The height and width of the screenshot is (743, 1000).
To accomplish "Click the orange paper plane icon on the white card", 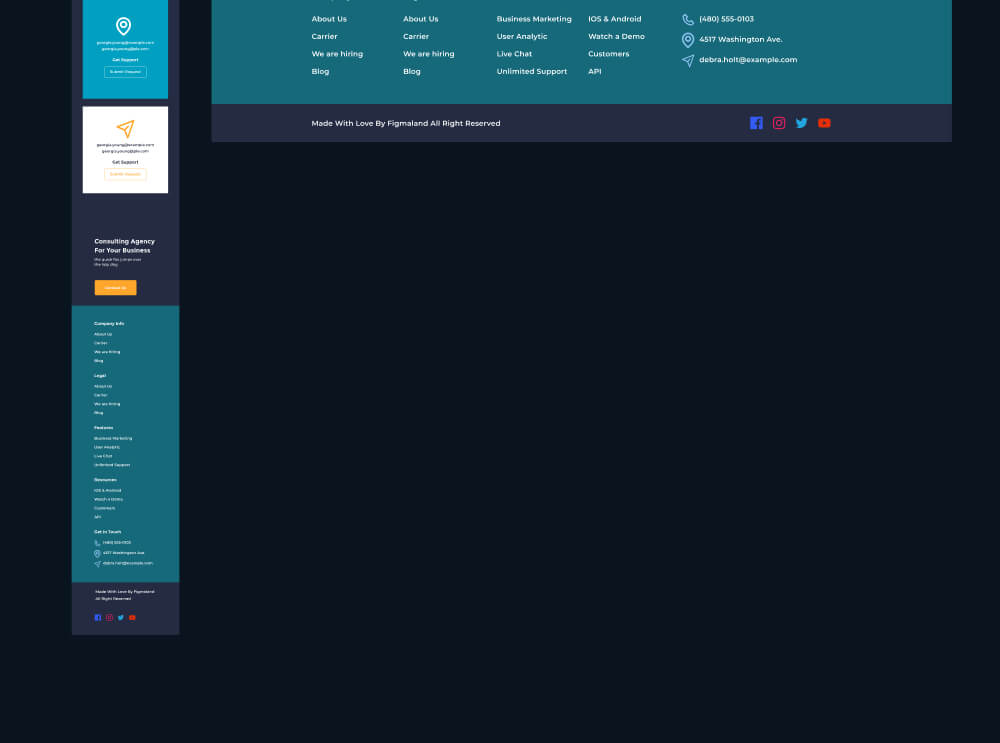I will pyautogui.click(x=126, y=128).
